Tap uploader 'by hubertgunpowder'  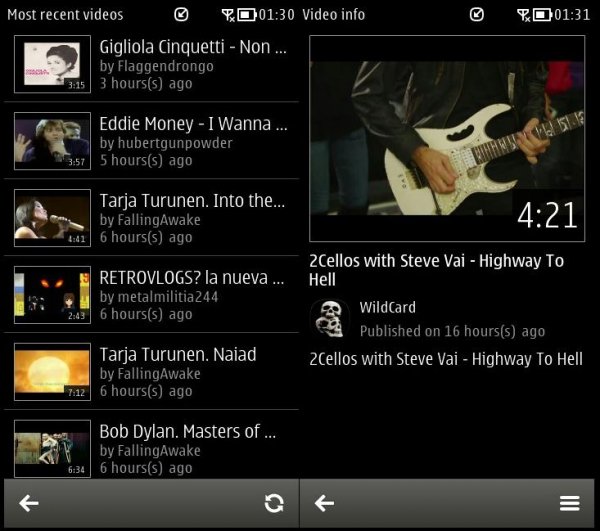[166, 143]
